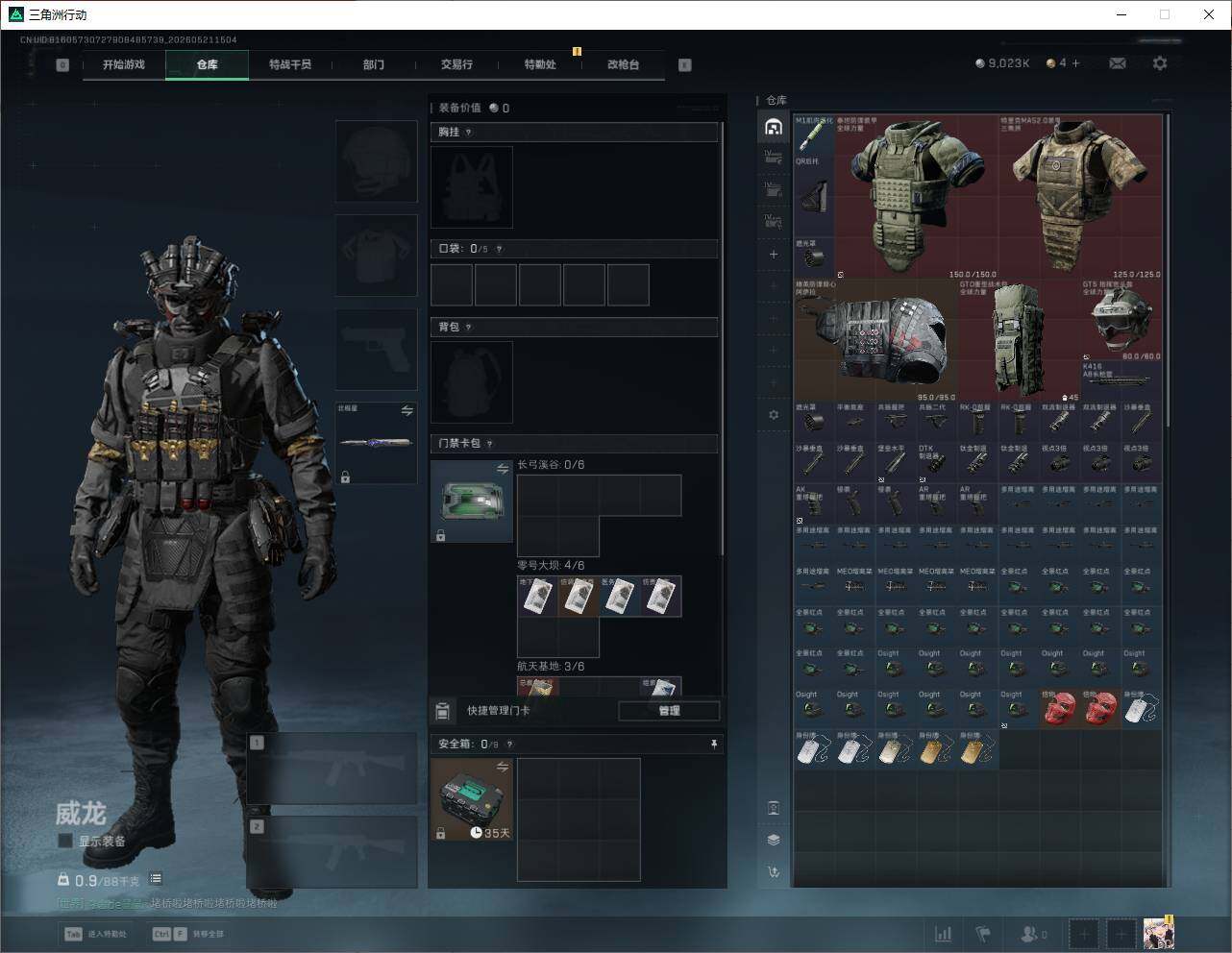Screen dimensions: 1232x953
Task: Click the empty helmet equipment slot
Action: click(376, 160)
